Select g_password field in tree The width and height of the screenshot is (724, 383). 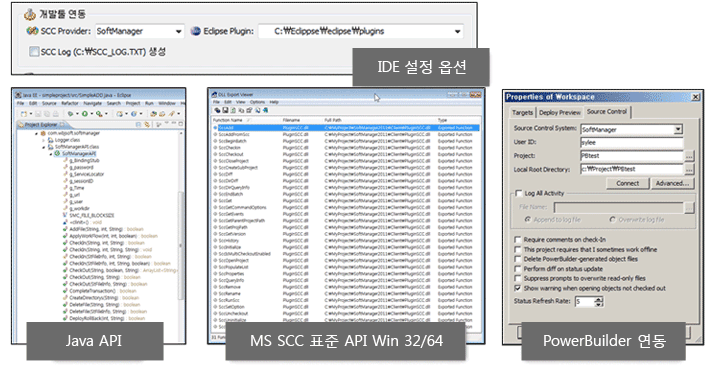tap(81, 167)
